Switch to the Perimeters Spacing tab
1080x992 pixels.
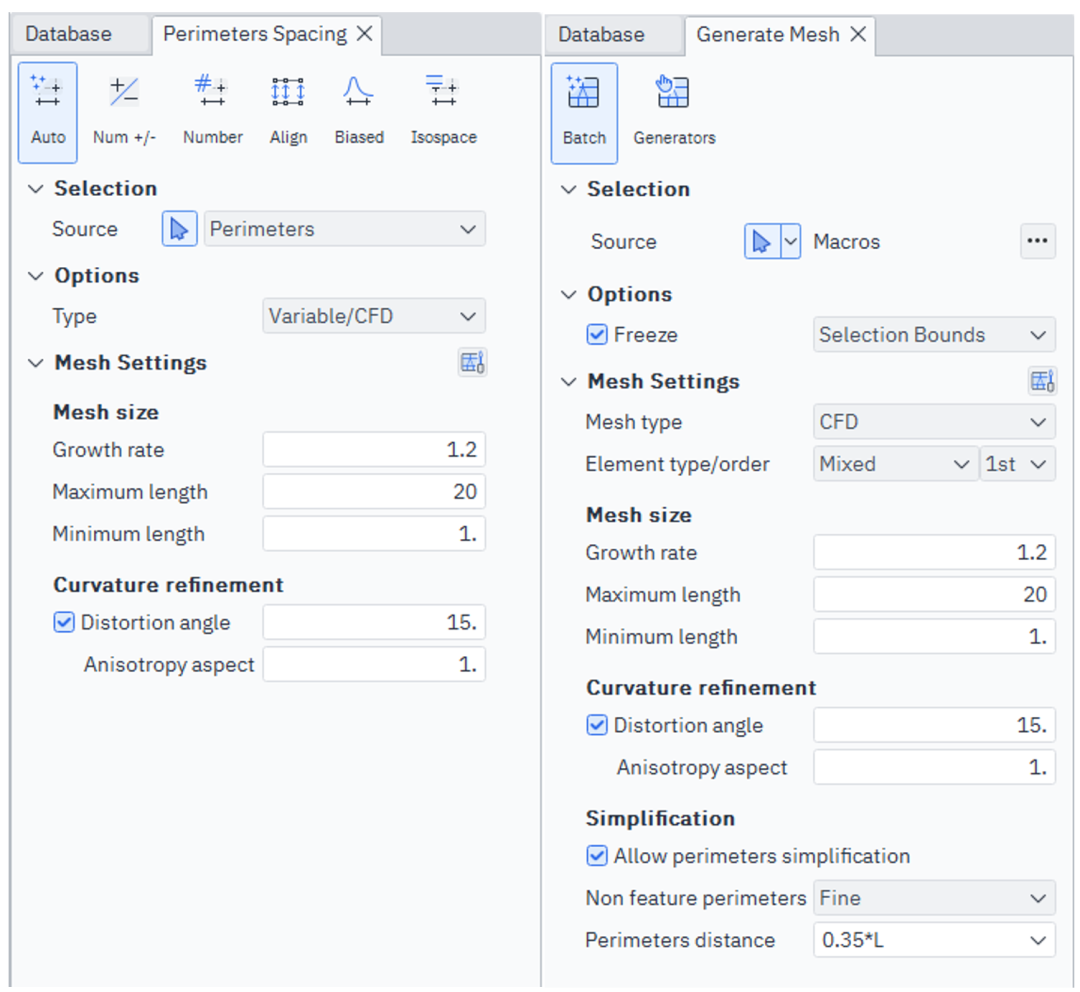coord(254,34)
